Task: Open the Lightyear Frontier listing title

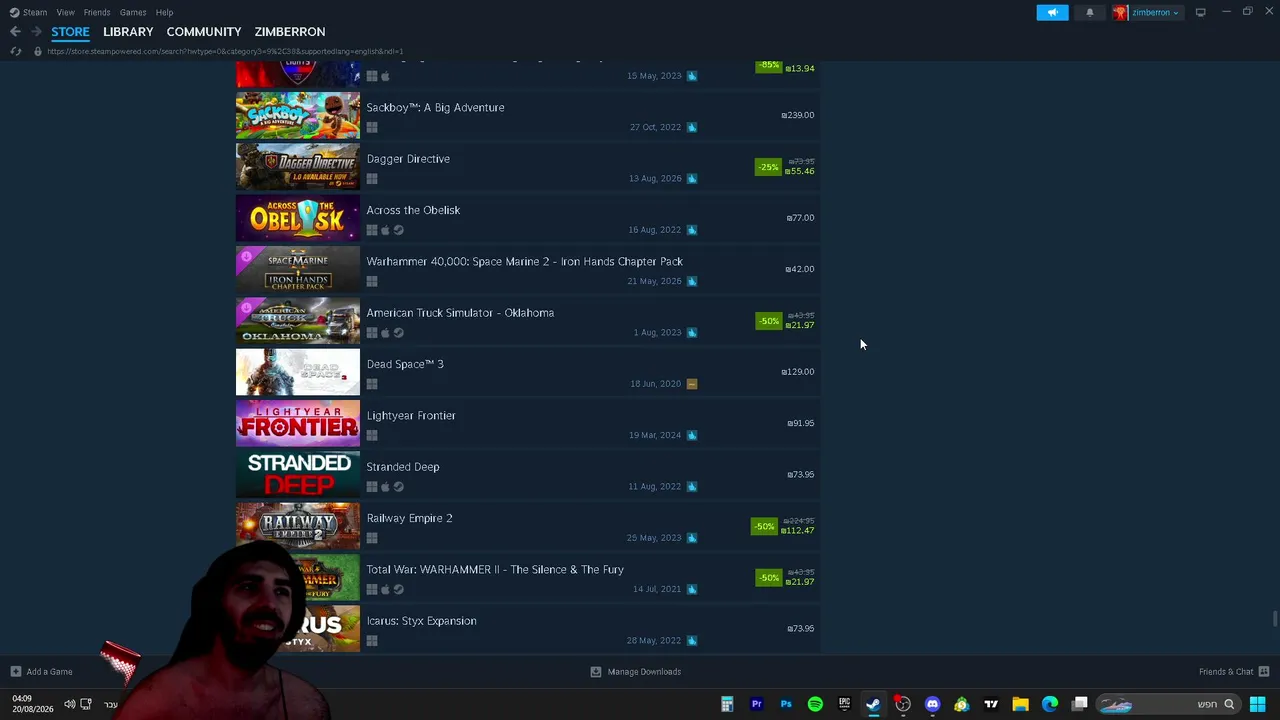Action: coord(411,415)
